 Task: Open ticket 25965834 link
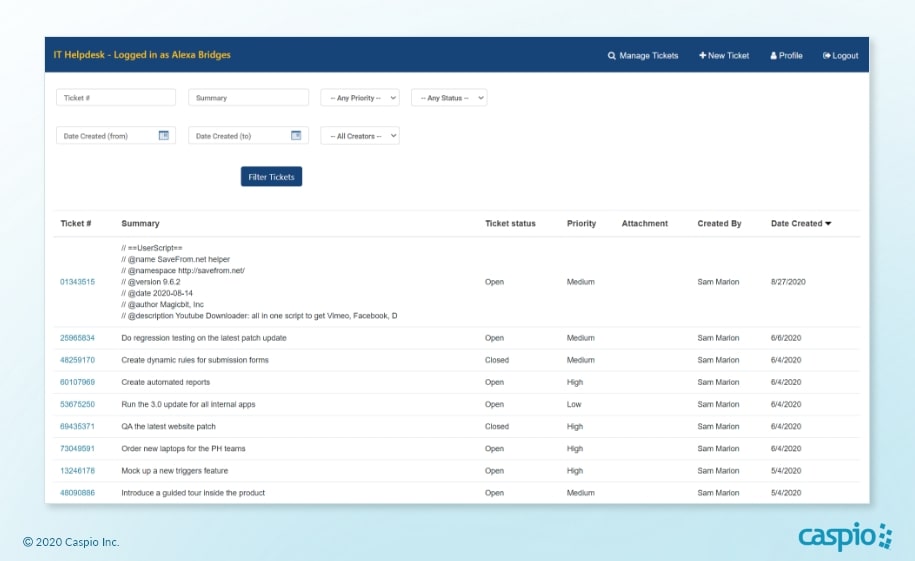pyautogui.click(x=77, y=338)
